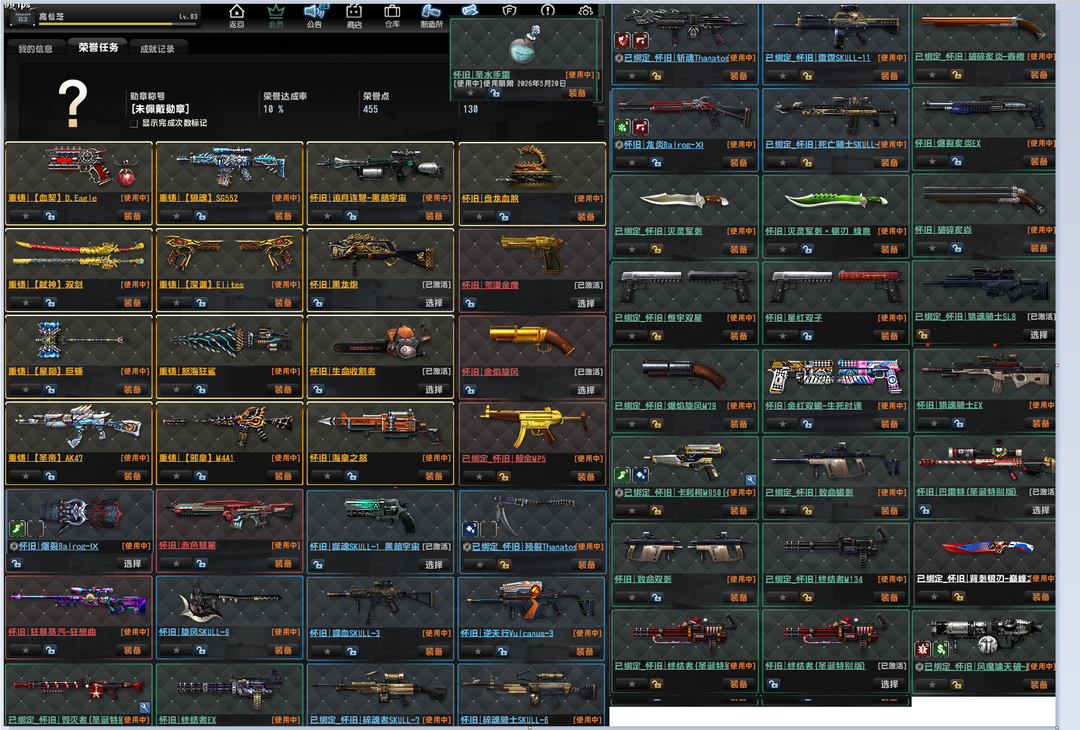Click the settings gear icon in top bar

(585, 10)
